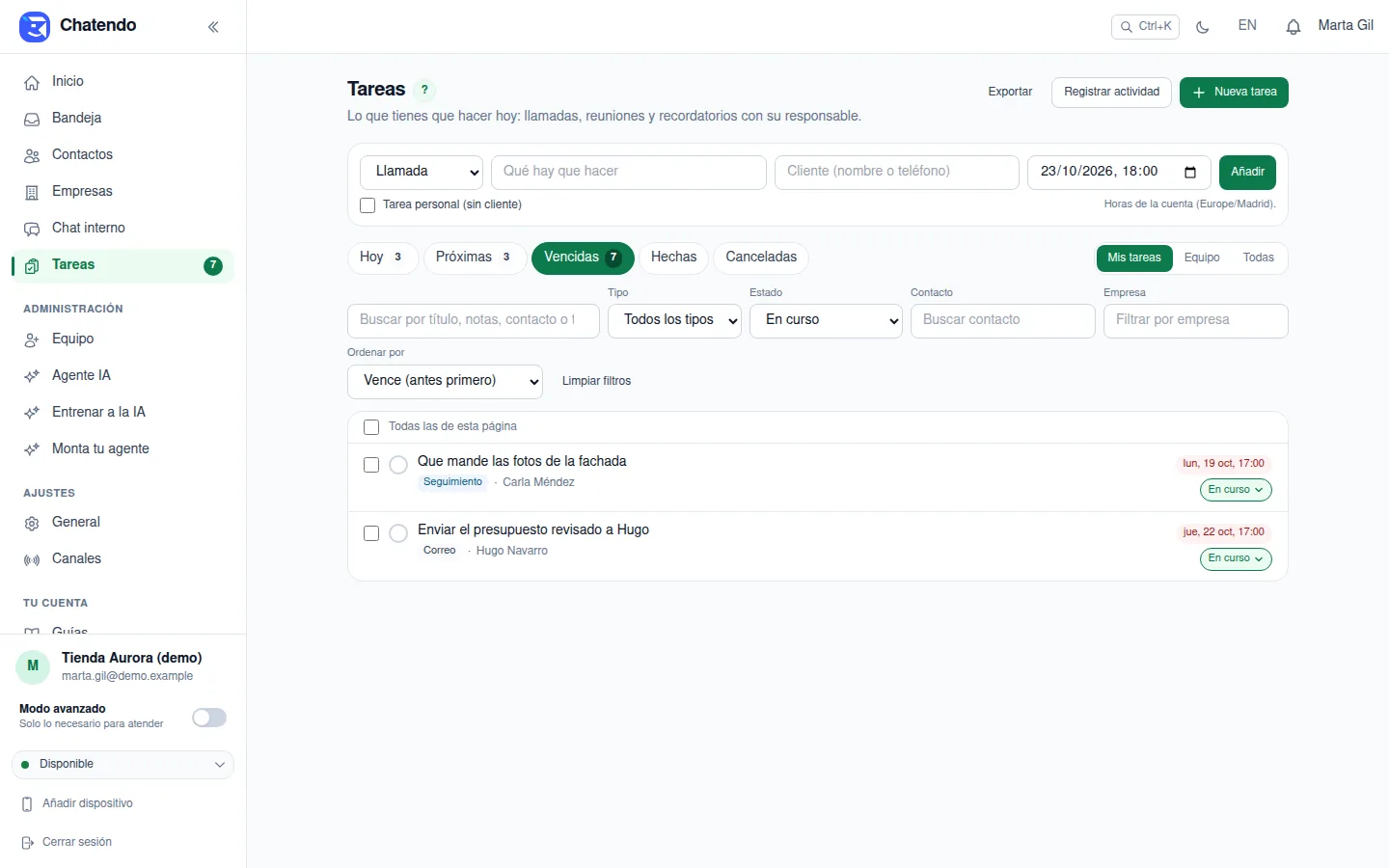This screenshot has width=1389, height=868.
Task: Click Registrar actividad
Action: 1111,93
